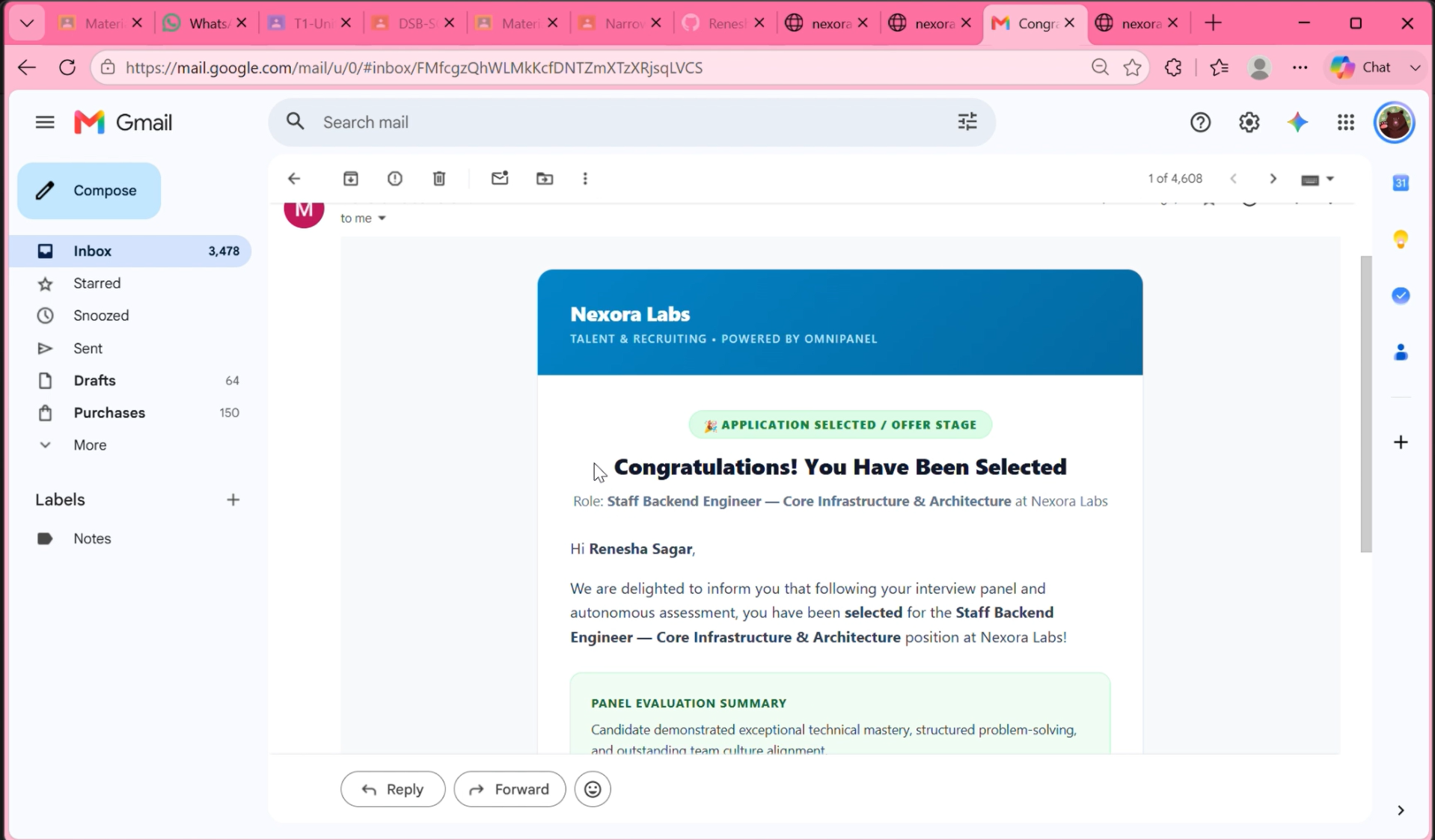Open Google Keep side panel
The image size is (1435, 840).
click(1401, 239)
